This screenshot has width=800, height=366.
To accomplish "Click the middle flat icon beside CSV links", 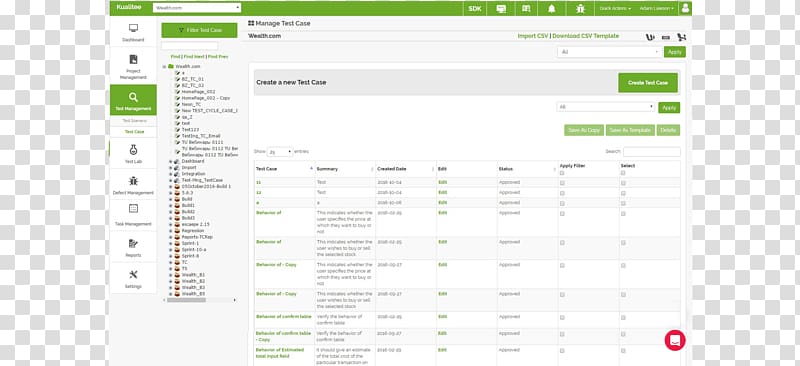I will click(666, 37).
